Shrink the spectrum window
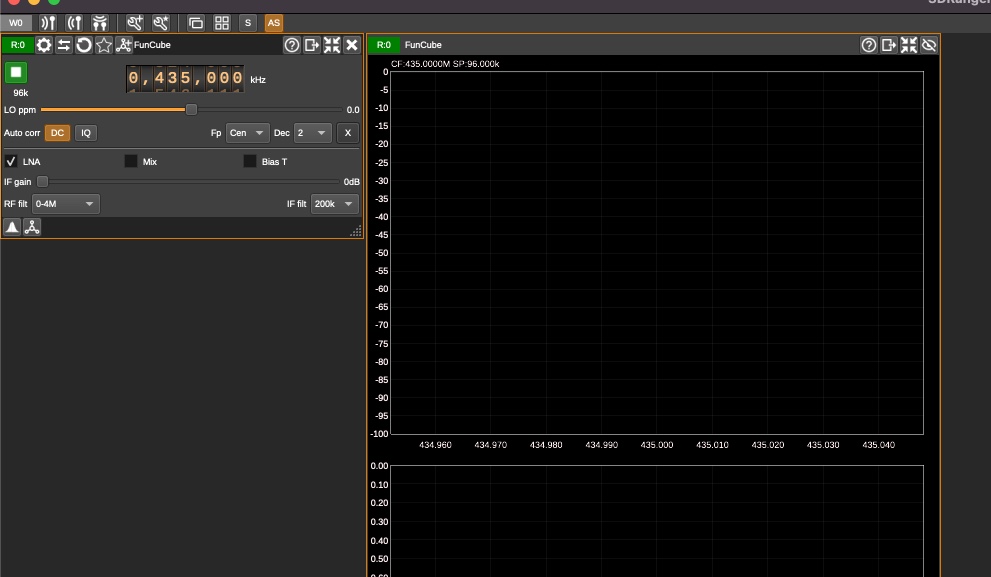 pyautogui.click(x=909, y=45)
